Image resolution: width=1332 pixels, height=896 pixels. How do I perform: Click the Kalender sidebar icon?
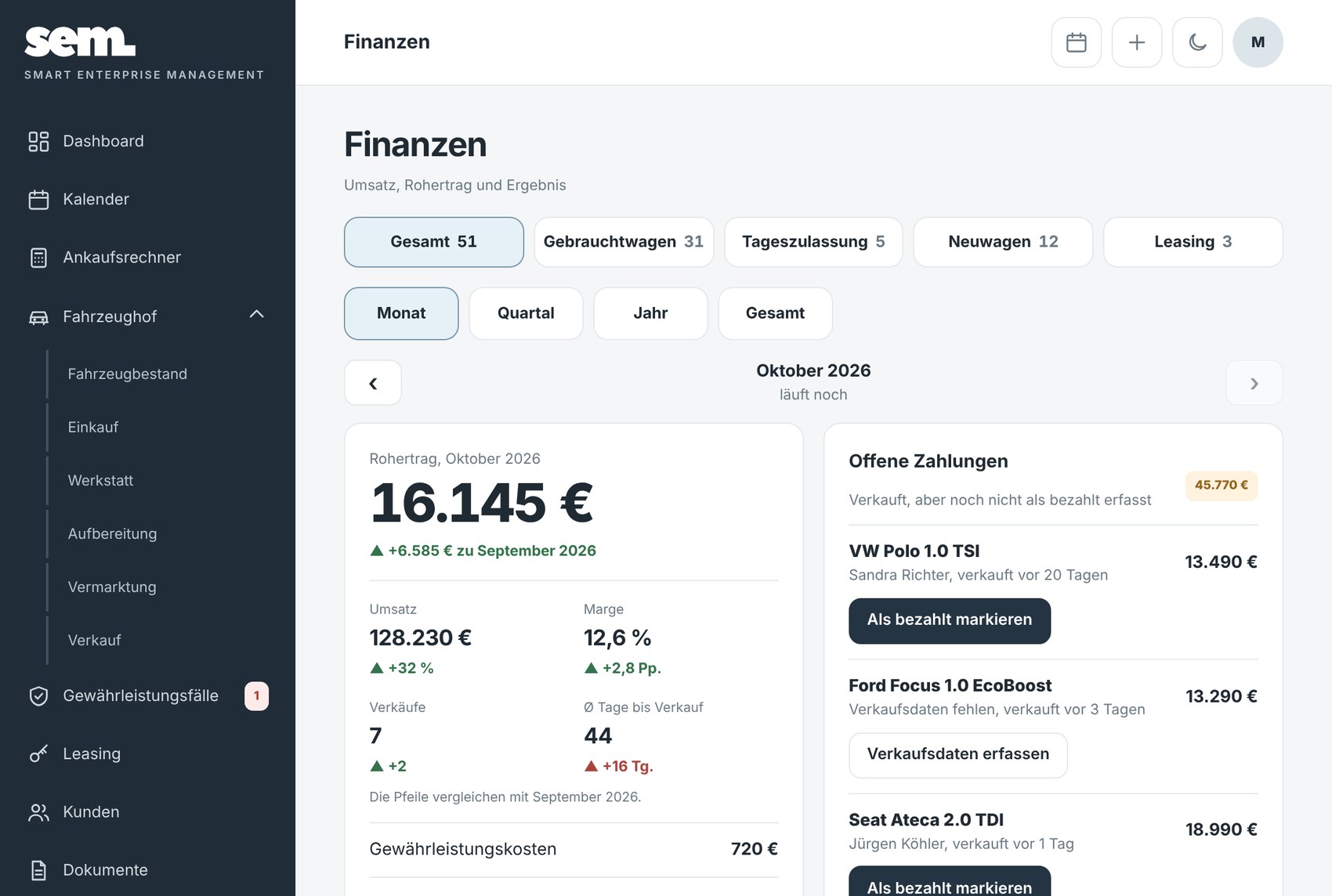point(38,199)
